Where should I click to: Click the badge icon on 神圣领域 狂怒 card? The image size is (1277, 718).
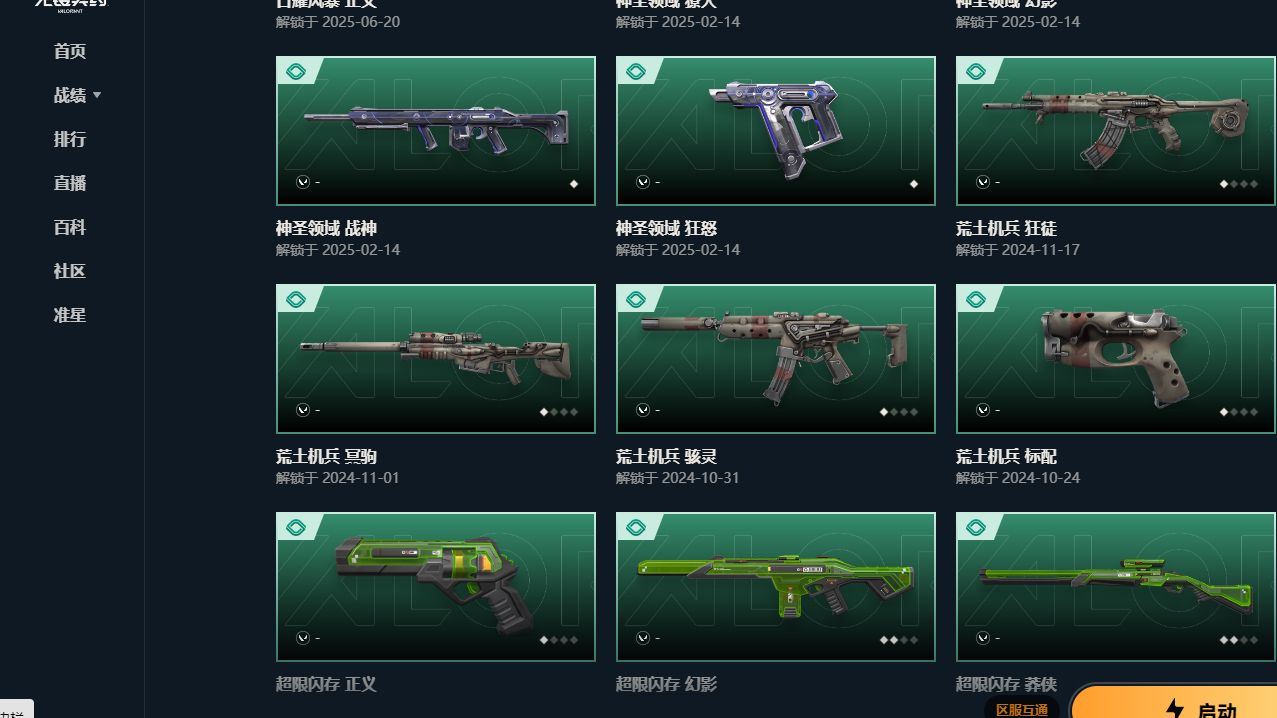(x=636, y=72)
